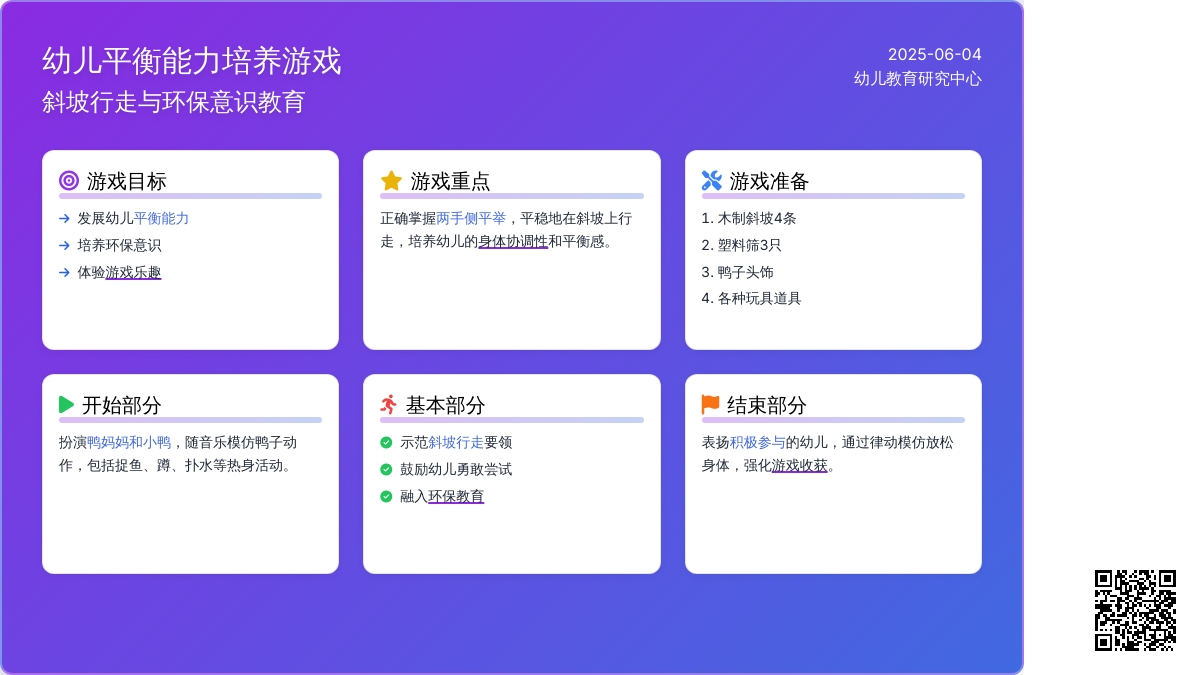Viewport: 1200px width, 675px height.
Task: Click the date 2025-06-04
Action: [x=935, y=54]
